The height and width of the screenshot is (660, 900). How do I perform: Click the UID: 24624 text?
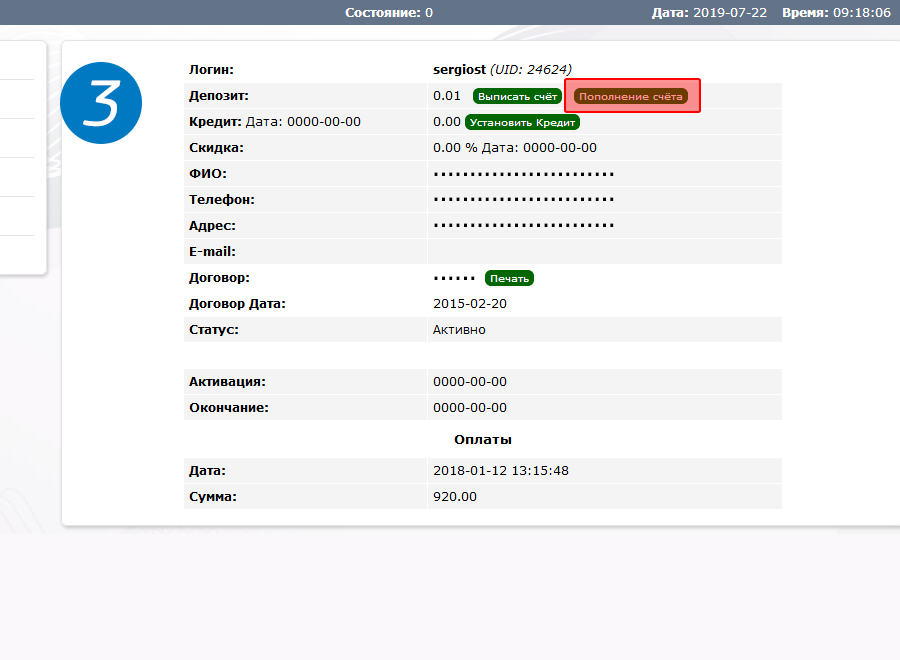point(531,69)
